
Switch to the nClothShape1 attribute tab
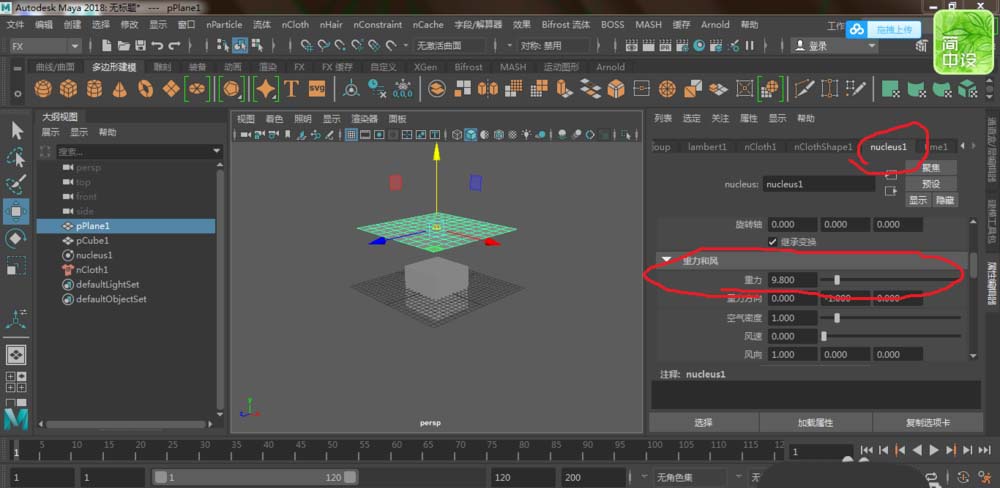823,147
